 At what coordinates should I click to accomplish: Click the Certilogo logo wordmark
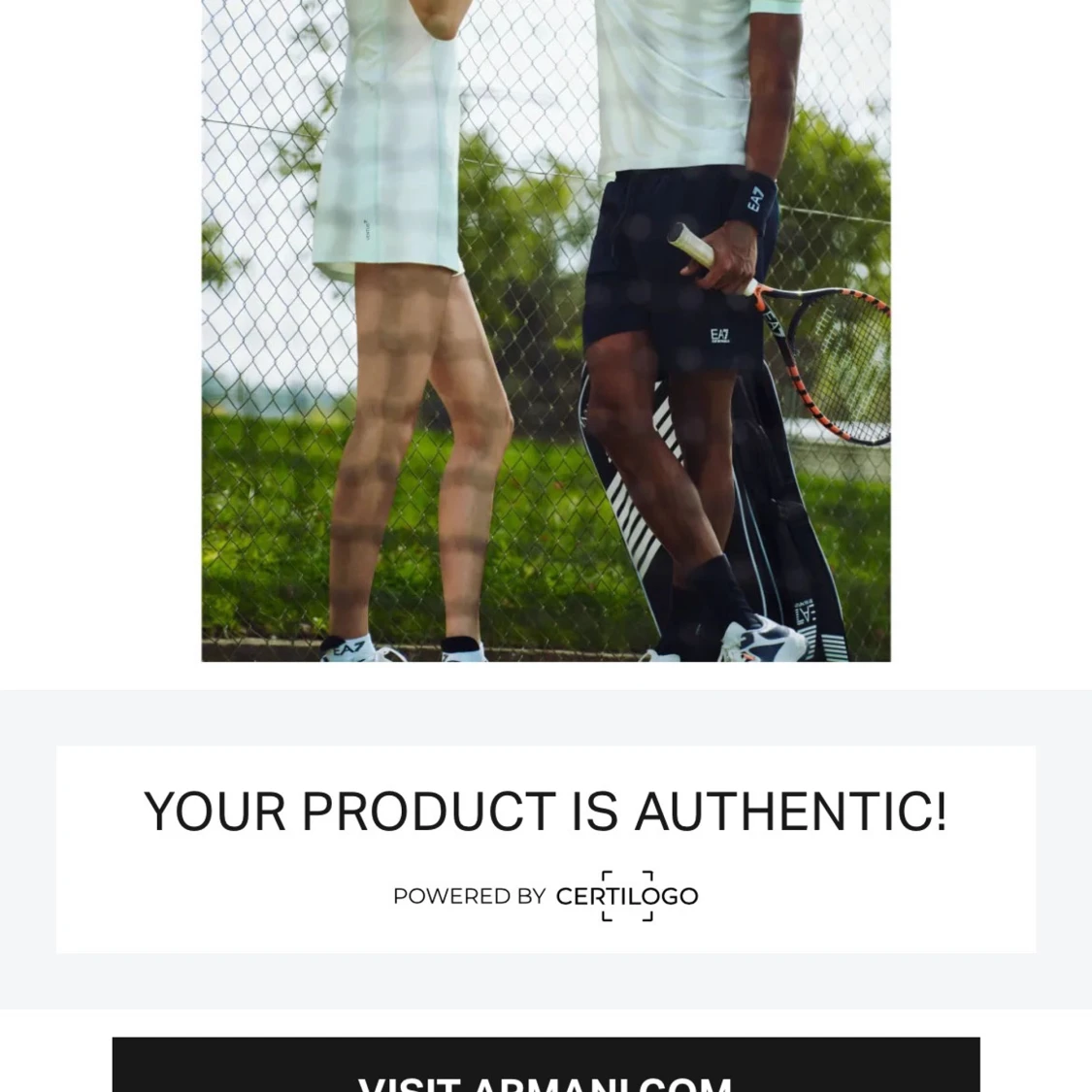click(627, 896)
